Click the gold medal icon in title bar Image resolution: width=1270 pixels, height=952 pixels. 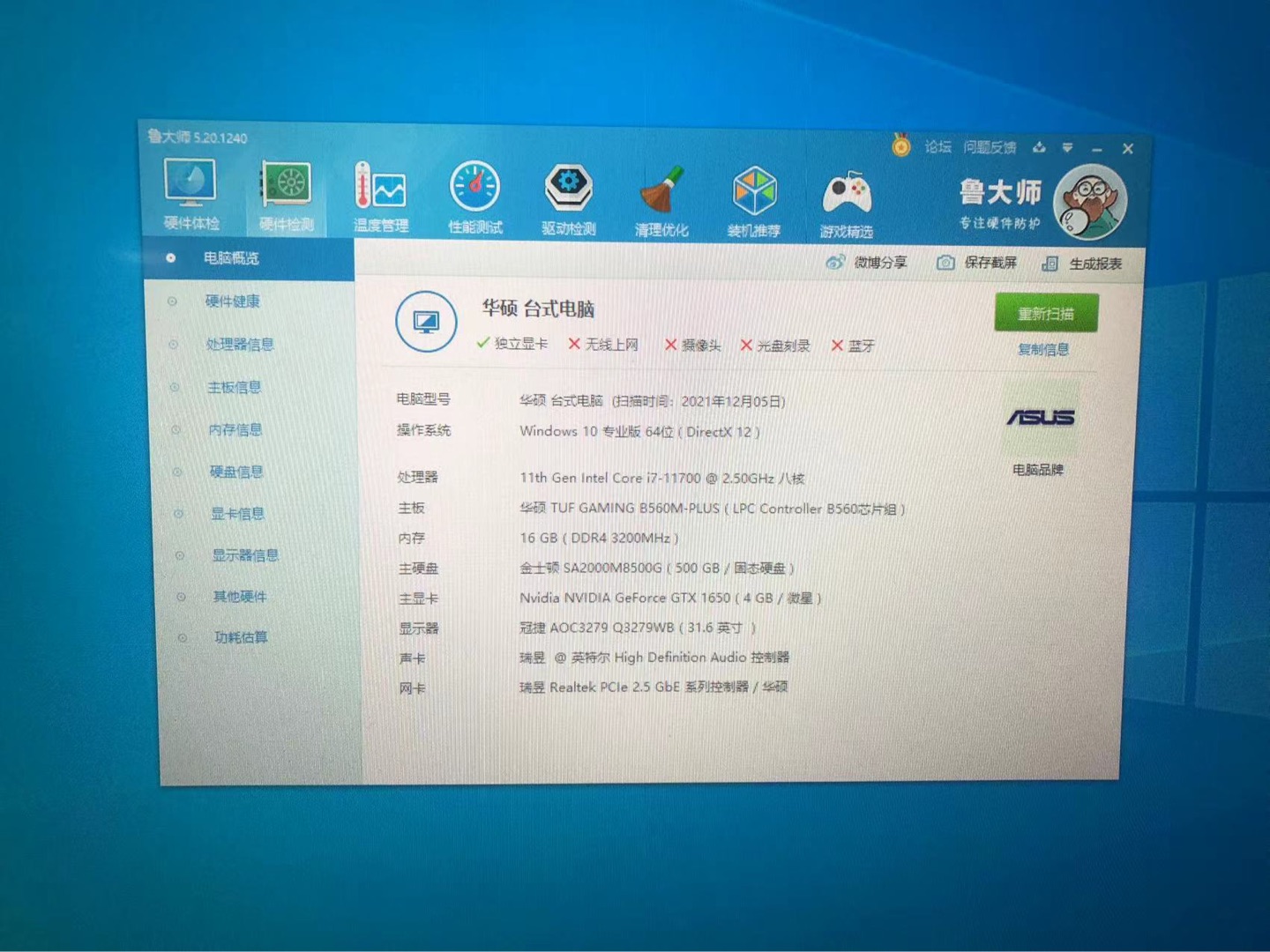[x=900, y=145]
